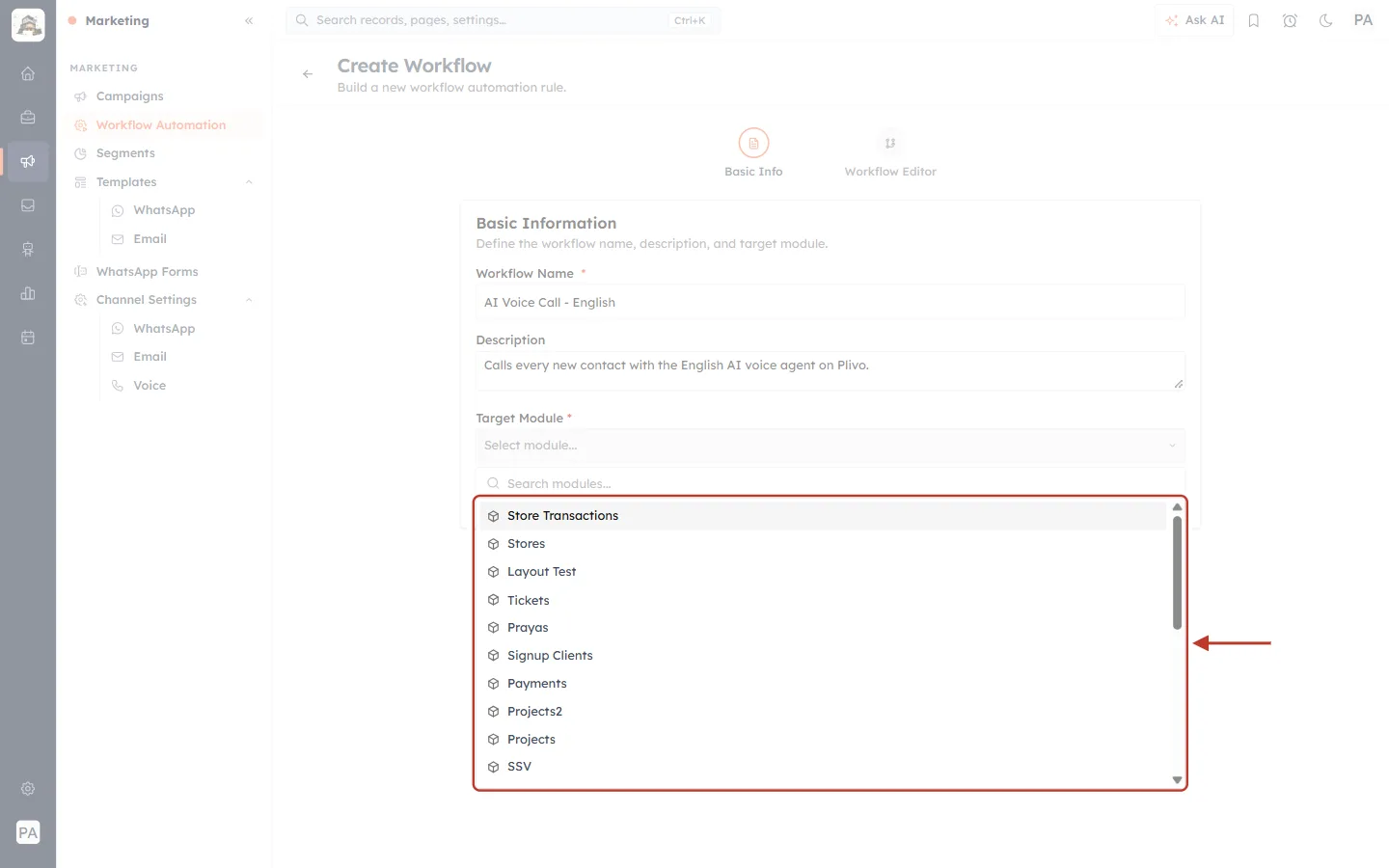Select the megaphone Marketing icon in the rail
Image resolution: width=1389 pixels, height=868 pixels.
(28, 161)
